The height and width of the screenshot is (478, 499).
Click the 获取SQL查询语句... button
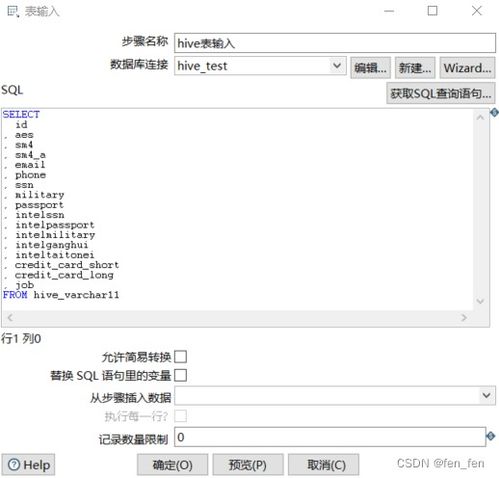441,93
